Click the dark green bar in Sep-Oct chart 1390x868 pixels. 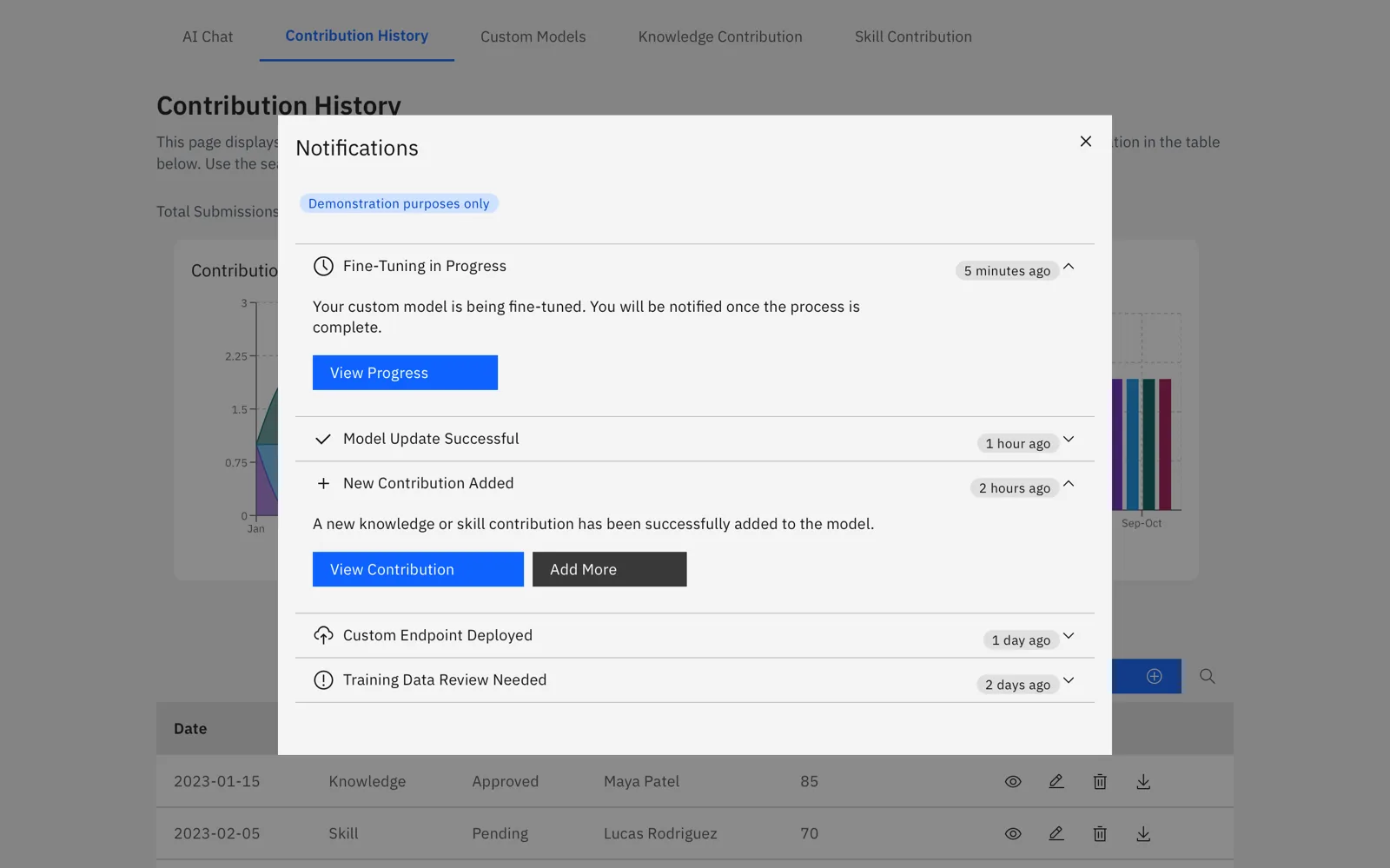point(1148,444)
